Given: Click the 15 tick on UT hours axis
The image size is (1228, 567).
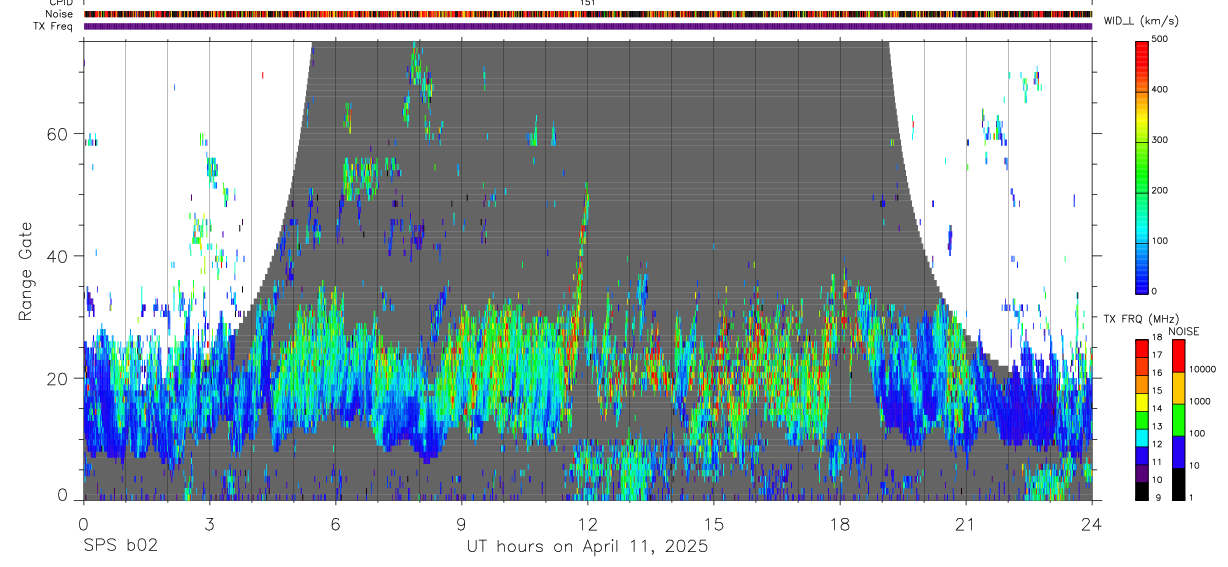Looking at the screenshot, I should 713,523.
